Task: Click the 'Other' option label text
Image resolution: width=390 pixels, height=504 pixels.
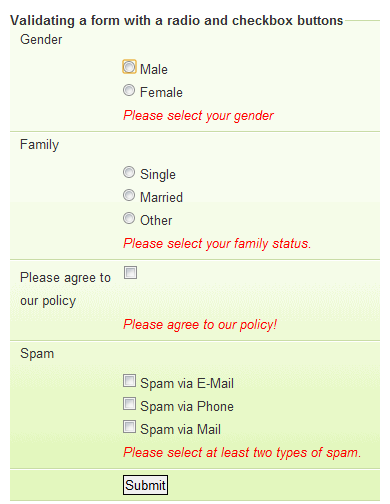Action: [156, 220]
